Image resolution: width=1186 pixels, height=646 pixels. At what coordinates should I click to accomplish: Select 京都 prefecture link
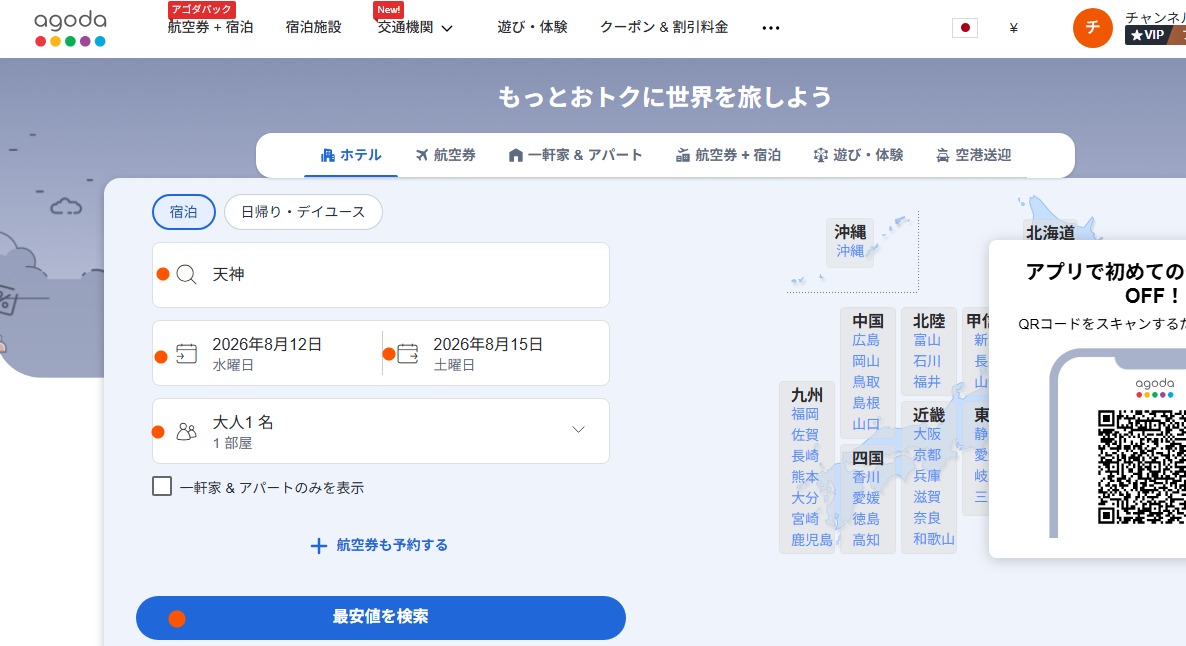pos(927,455)
